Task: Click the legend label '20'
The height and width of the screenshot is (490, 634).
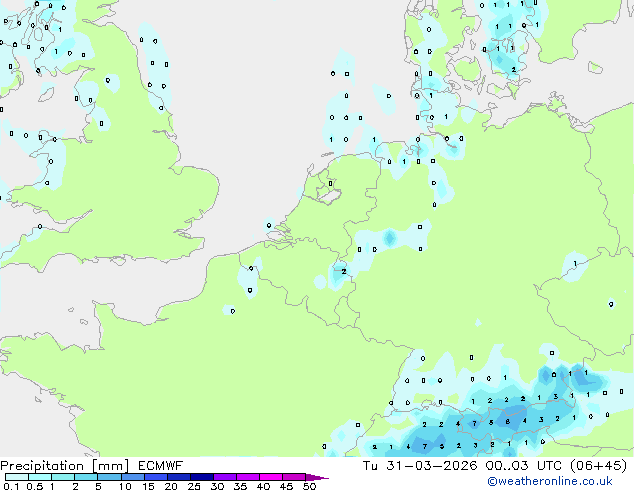Action: pos(171,486)
